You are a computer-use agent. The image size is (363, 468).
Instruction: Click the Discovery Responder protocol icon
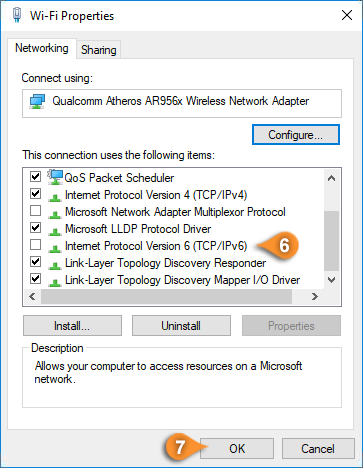point(55,265)
